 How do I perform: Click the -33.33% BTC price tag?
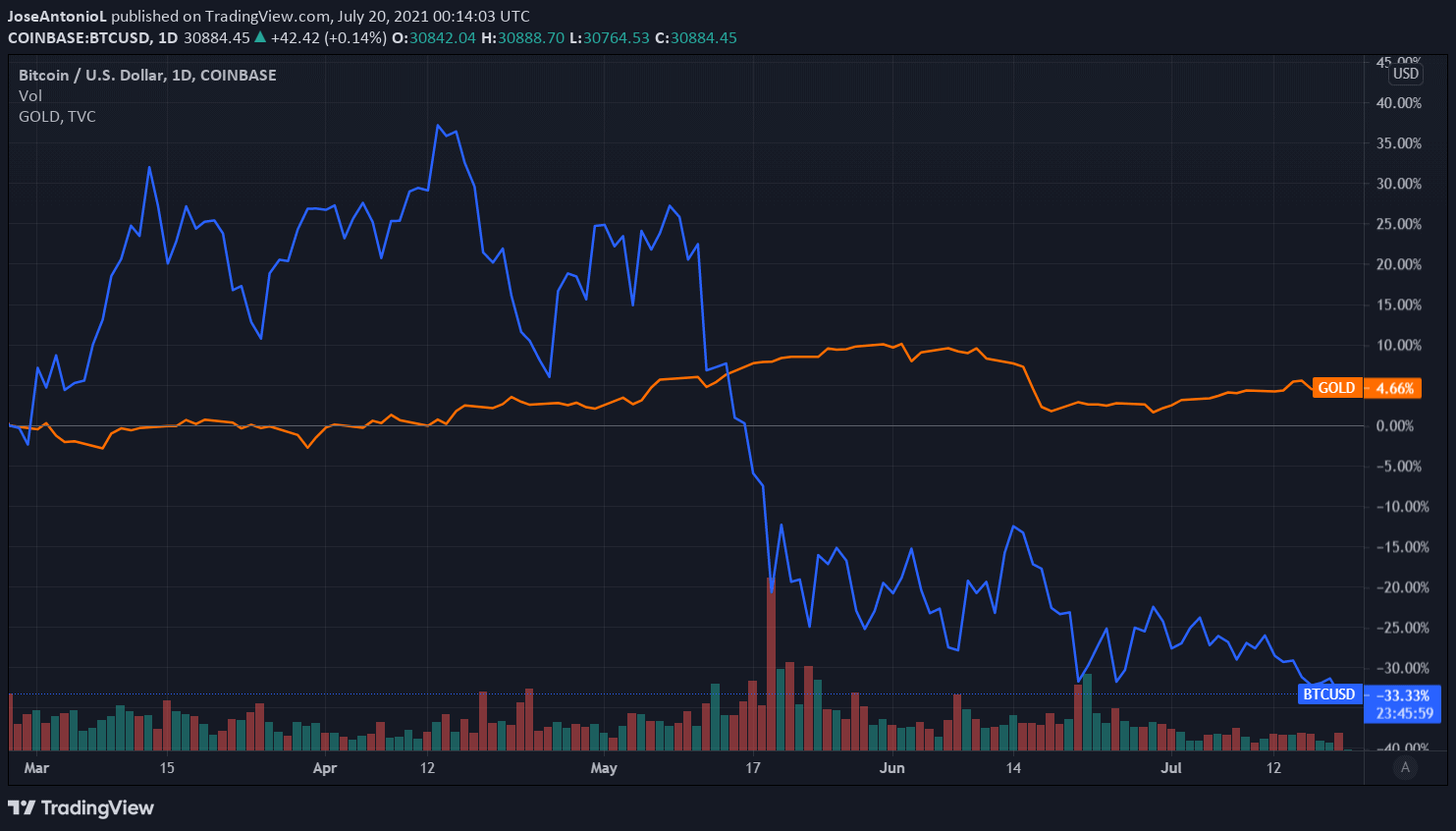tap(1404, 695)
